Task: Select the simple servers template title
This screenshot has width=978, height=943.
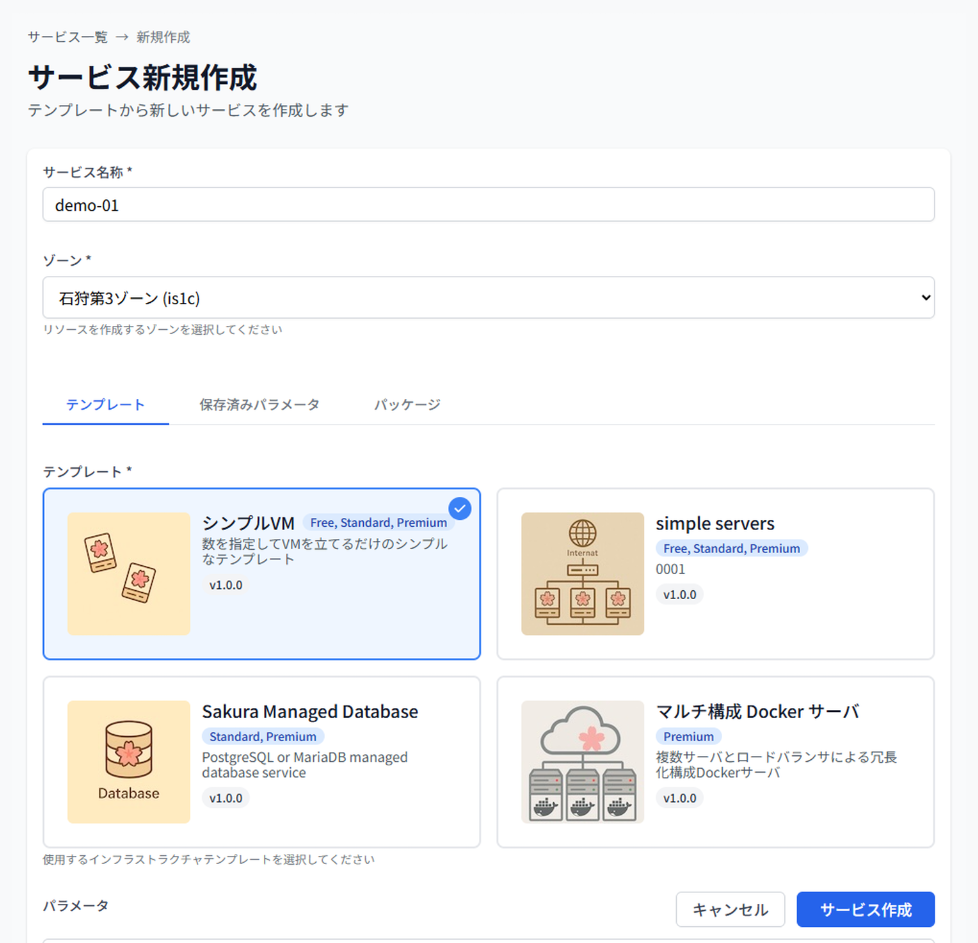Action: click(715, 523)
